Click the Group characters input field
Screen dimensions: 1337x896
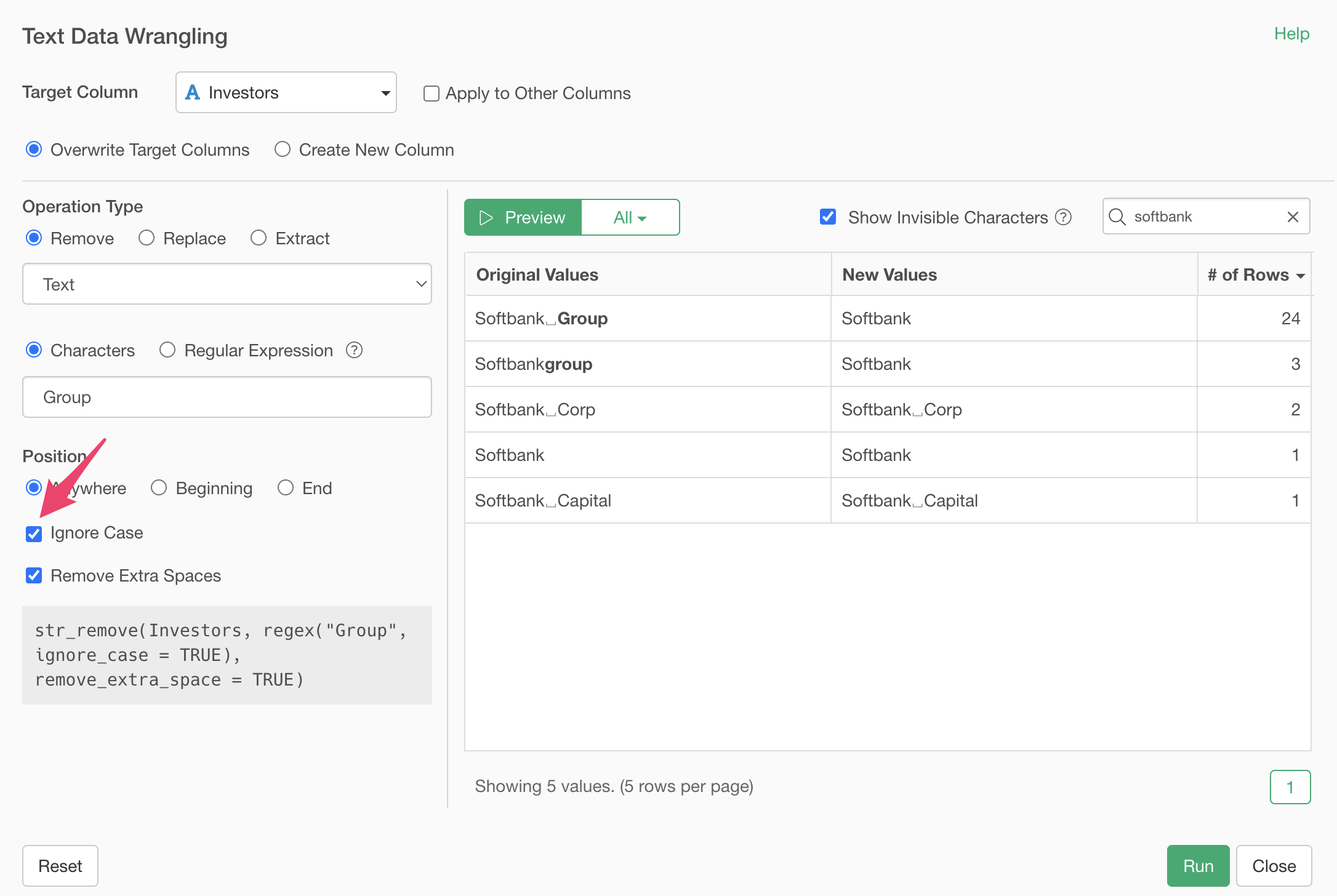(227, 397)
